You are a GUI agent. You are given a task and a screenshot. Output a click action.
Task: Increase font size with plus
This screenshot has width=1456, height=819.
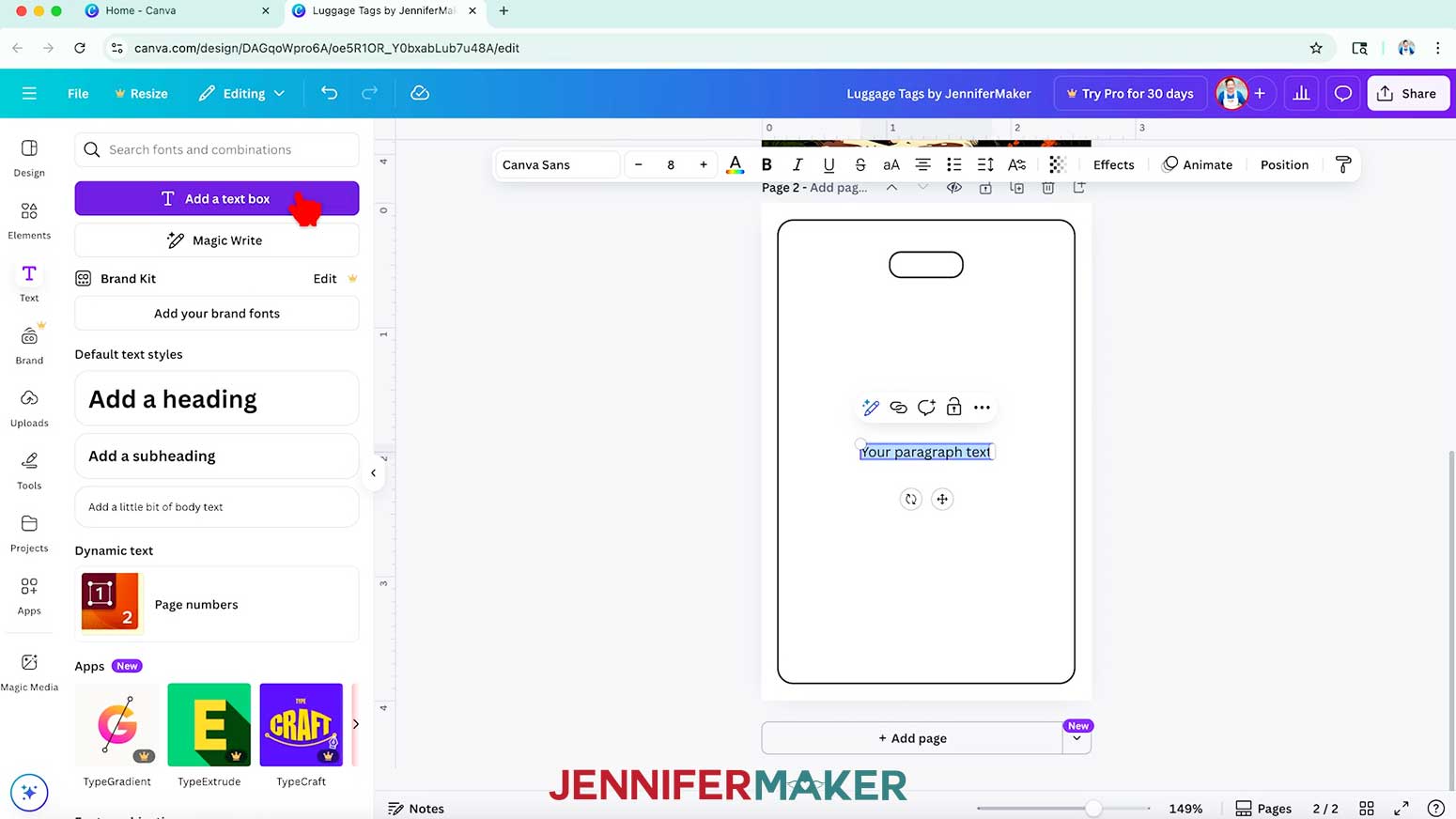[704, 164]
